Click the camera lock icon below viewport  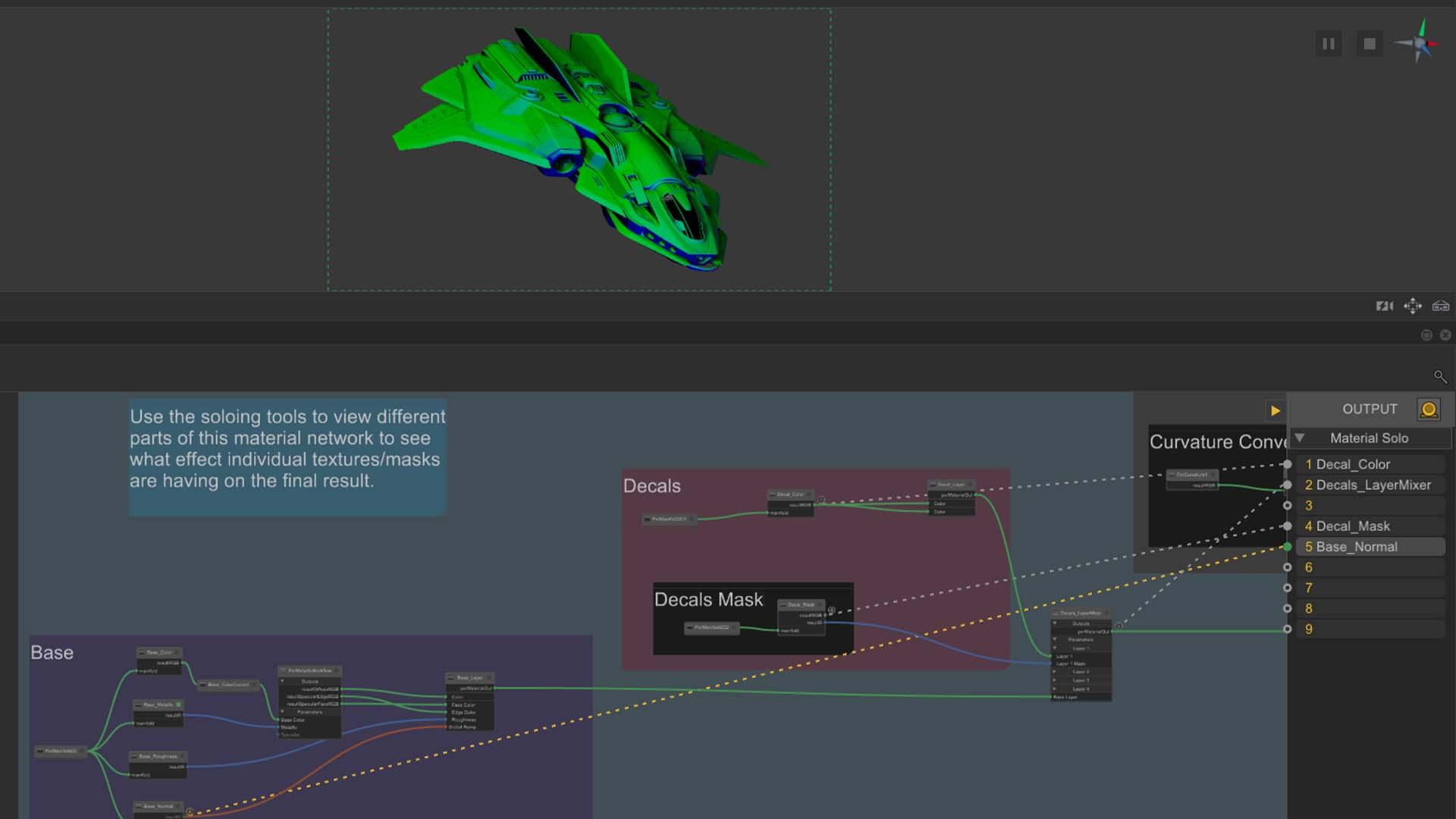[x=1384, y=306]
